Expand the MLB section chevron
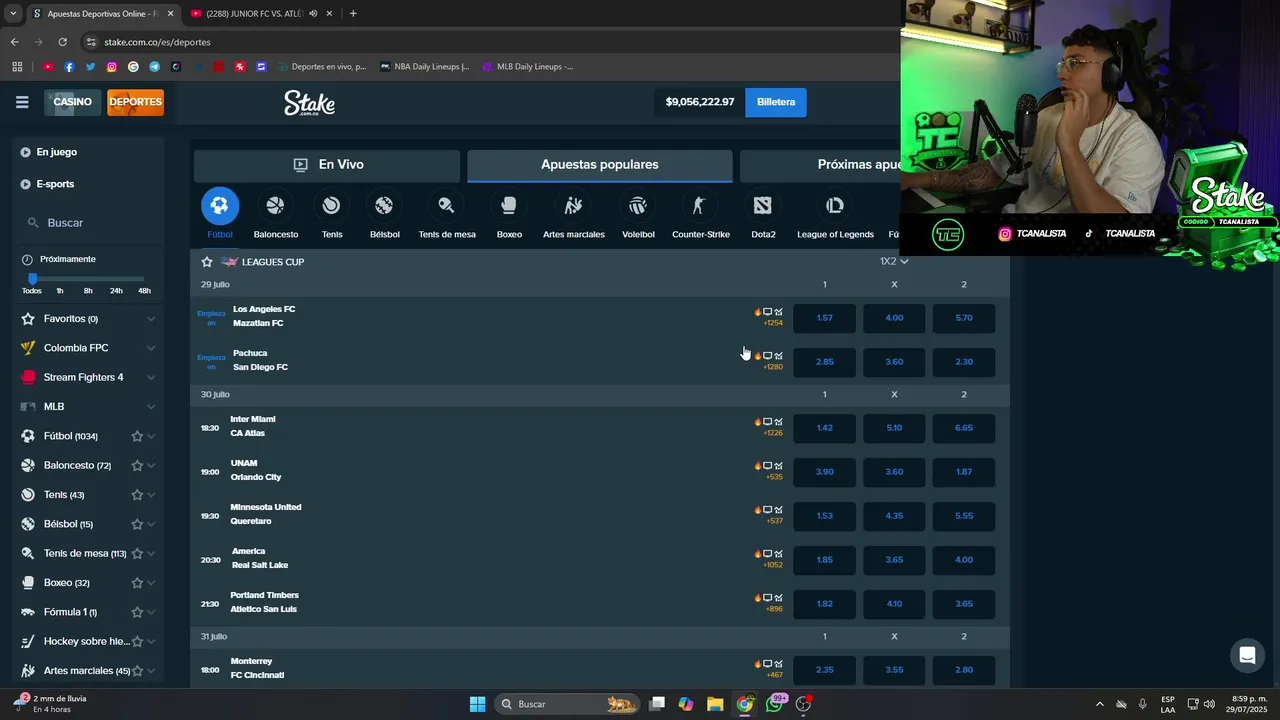This screenshot has width=1280, height=720. (x=151, y=407)
